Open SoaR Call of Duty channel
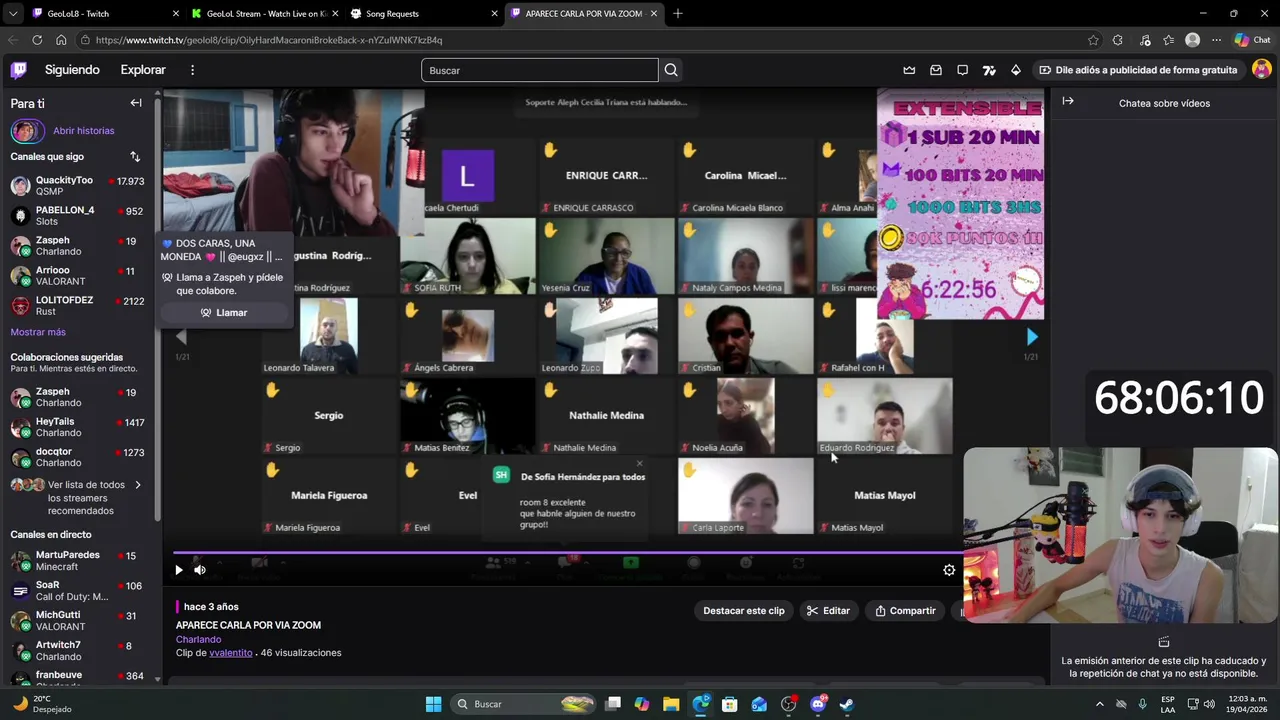 tap(78, 591)
